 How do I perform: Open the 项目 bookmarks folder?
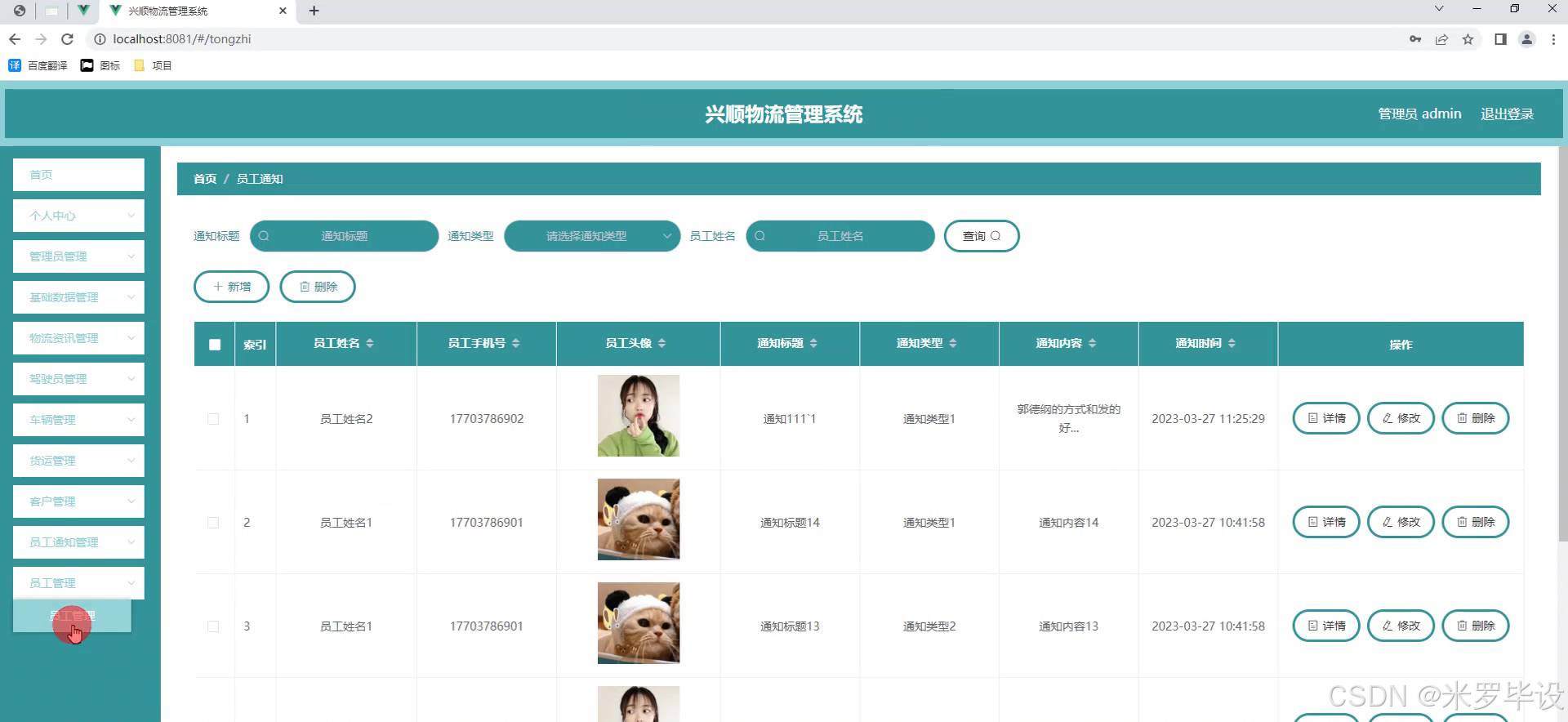153,65
